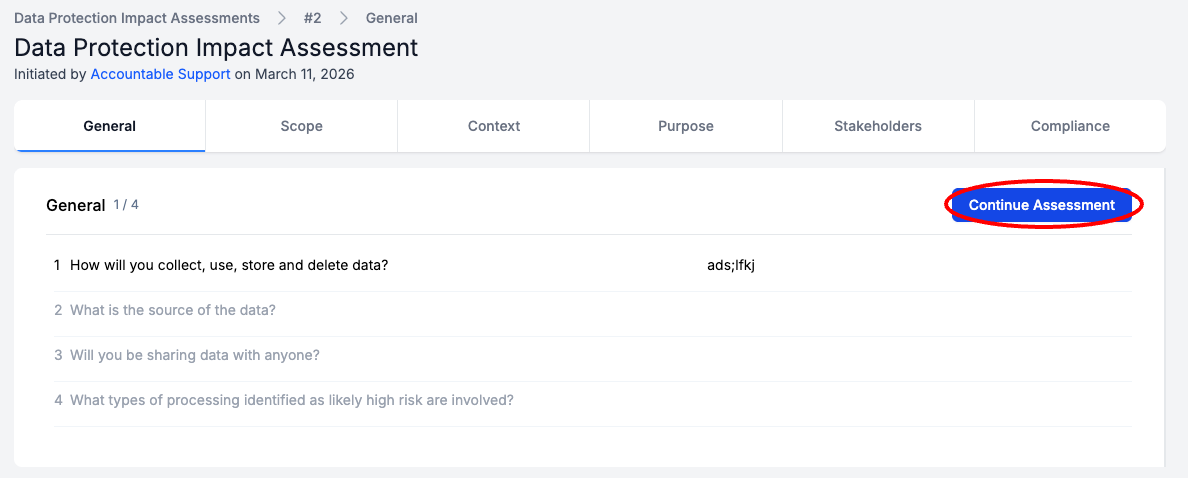Open the question about sharing data
The width and height of the screenshot is (1188, 478).
tap(195, 355)
